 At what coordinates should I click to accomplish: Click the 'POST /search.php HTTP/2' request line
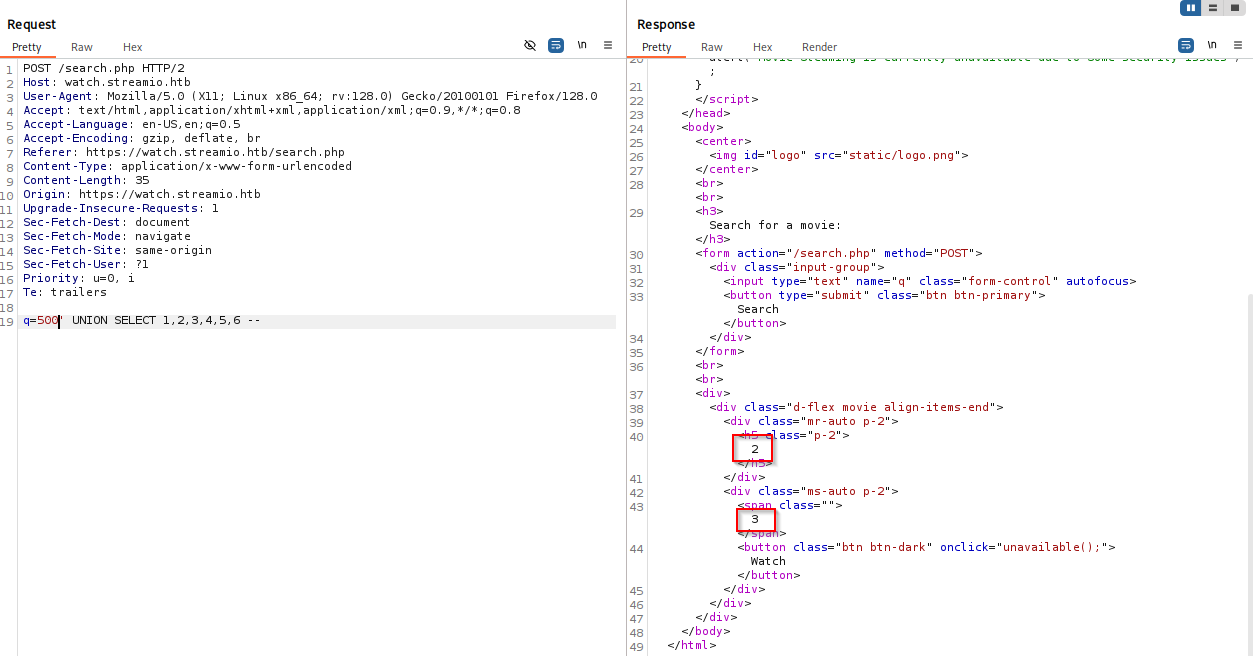(104, 68)
